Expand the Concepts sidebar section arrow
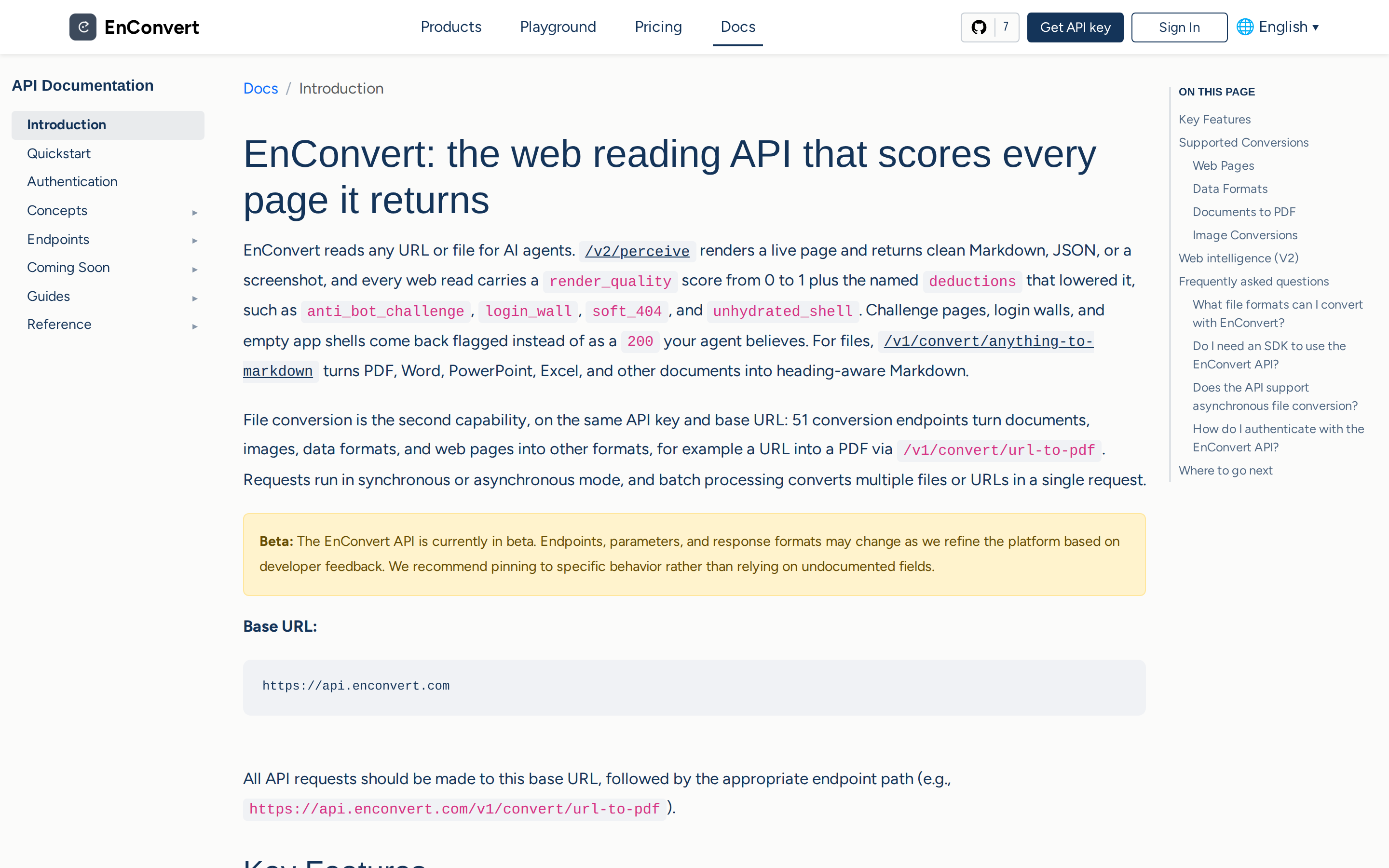 194,212
